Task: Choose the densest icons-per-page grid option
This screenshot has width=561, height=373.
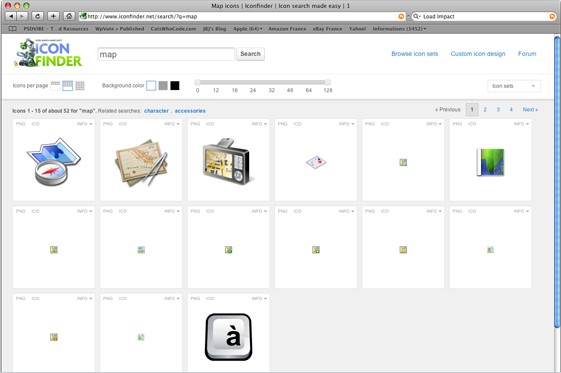Action: (x=80, y=85)
